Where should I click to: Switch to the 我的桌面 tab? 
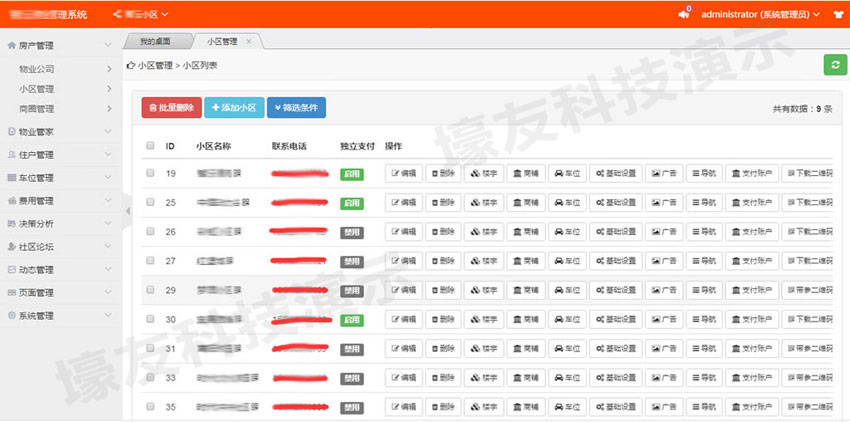[x=155, y=41]
